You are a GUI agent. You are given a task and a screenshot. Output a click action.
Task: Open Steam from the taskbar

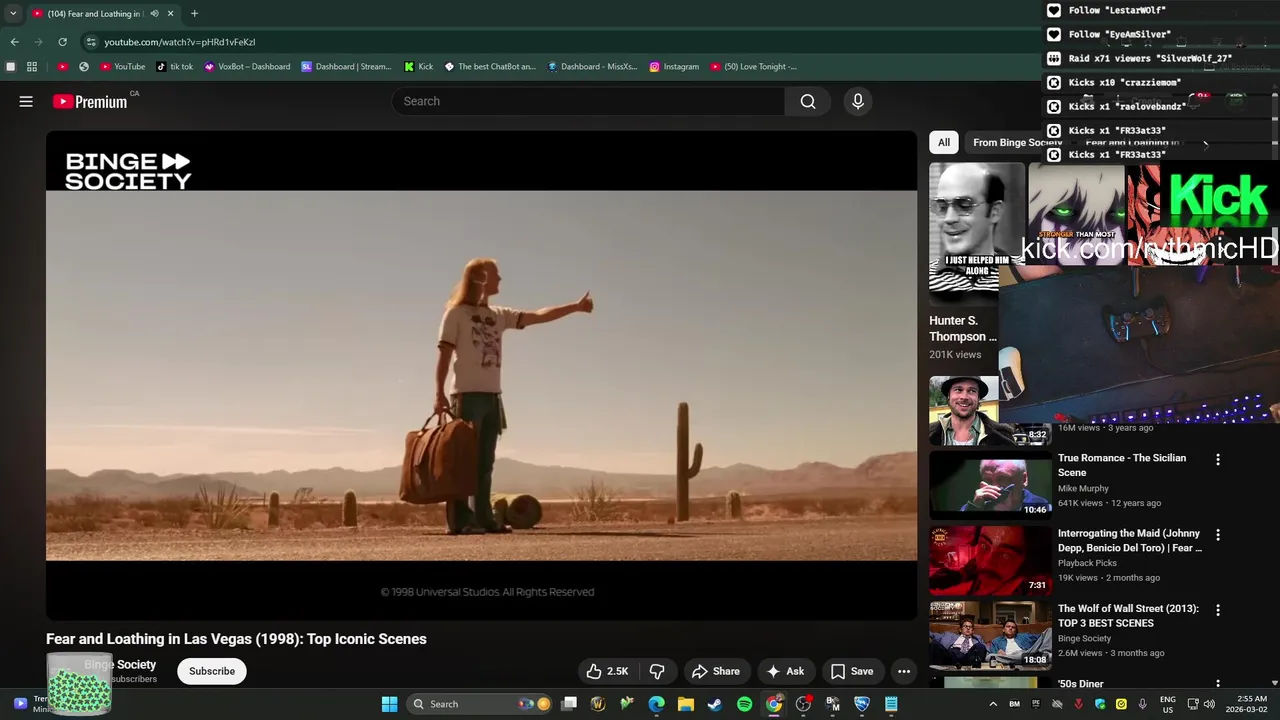pyautogui.click(x=715, y=704)
